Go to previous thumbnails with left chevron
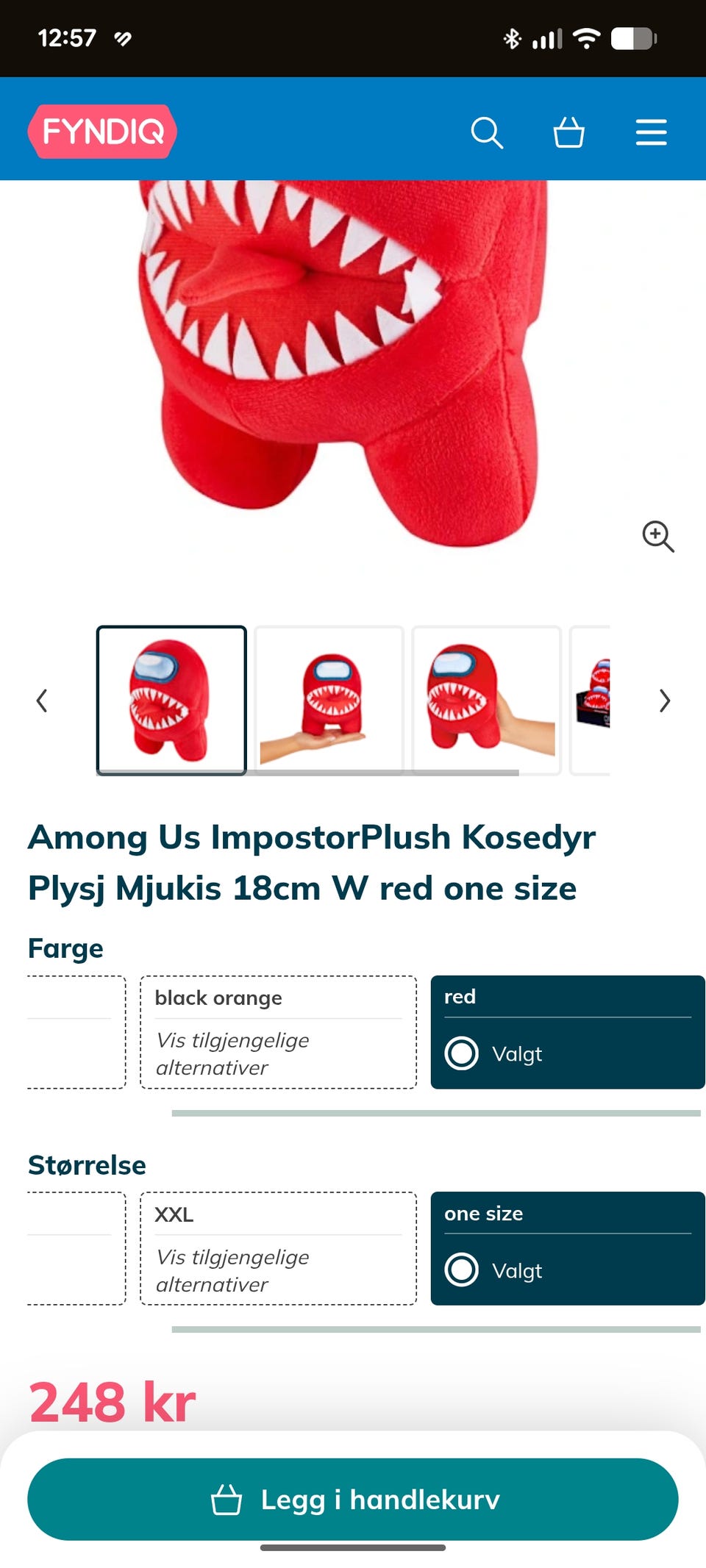This screenshot has height=1568, width=706. (42, 701)
